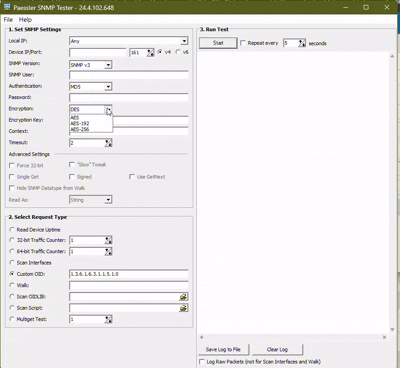Open the SNMP Version dropdown
This screenshot has width=400, height=368.
(x=108, y=65)
